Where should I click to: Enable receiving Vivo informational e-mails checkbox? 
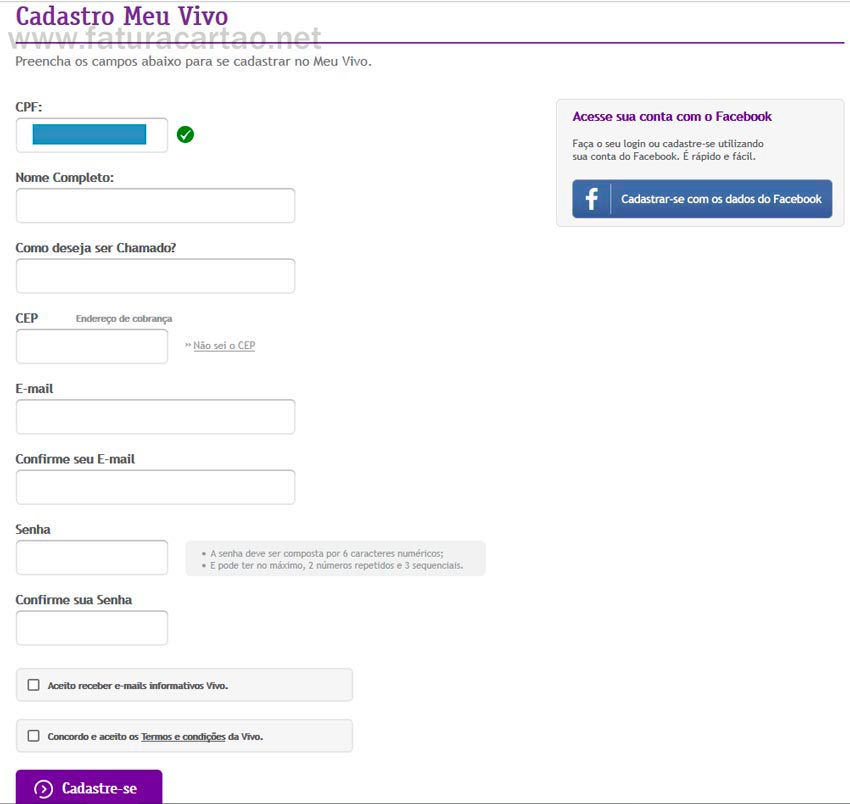pyautogui.click(x=34, y=685)
